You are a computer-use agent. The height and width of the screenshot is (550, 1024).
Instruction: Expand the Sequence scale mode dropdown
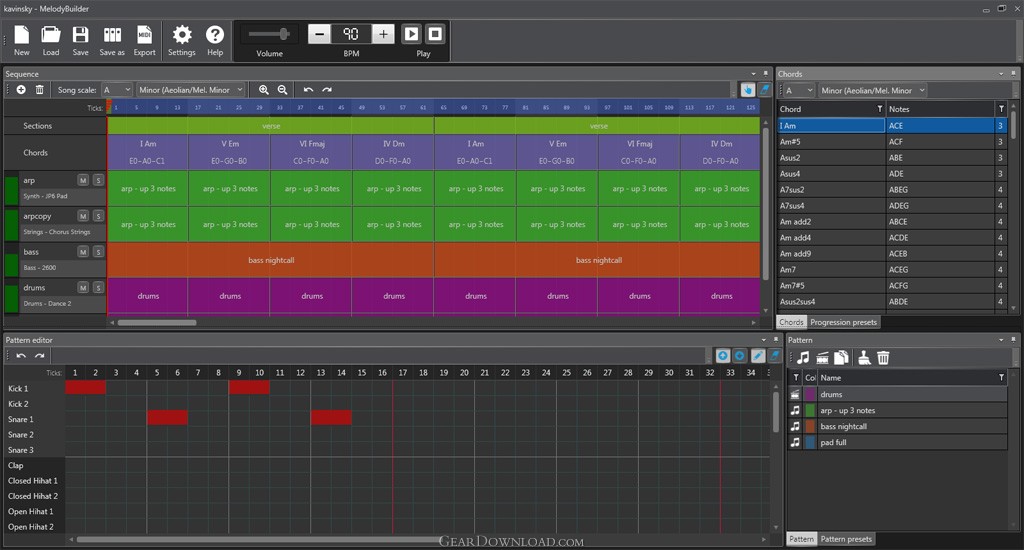191,90
